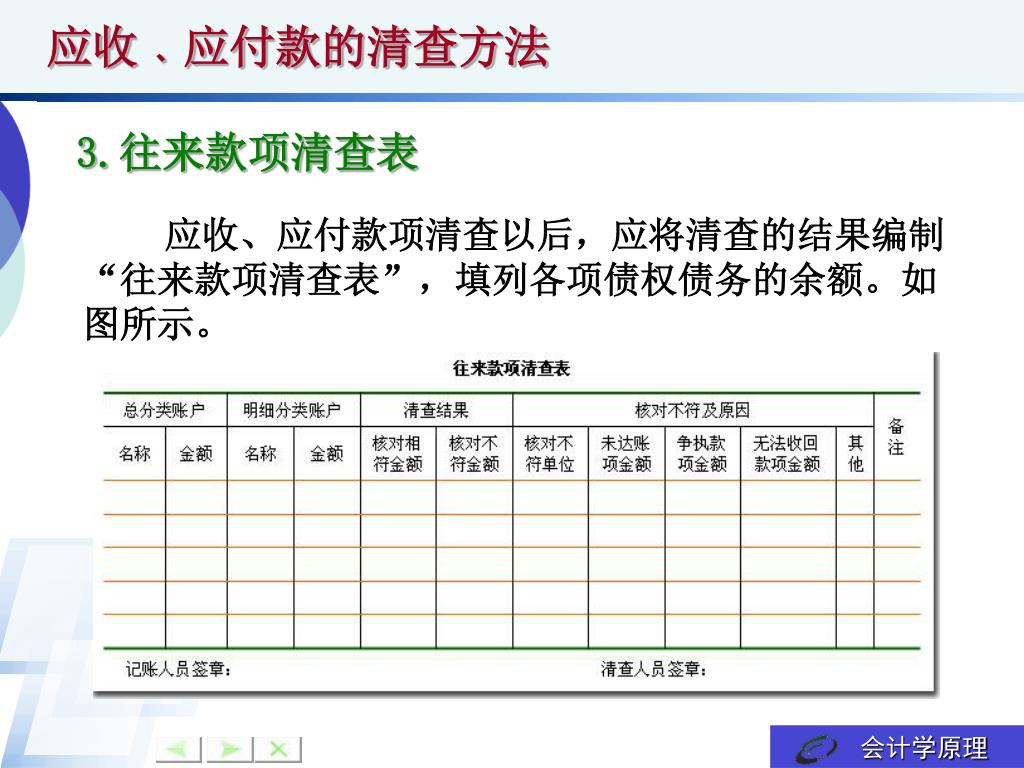This screenshot has height=768, width=1024.
Task: Click the 清查结果 column header
Action: coord(436,410)
